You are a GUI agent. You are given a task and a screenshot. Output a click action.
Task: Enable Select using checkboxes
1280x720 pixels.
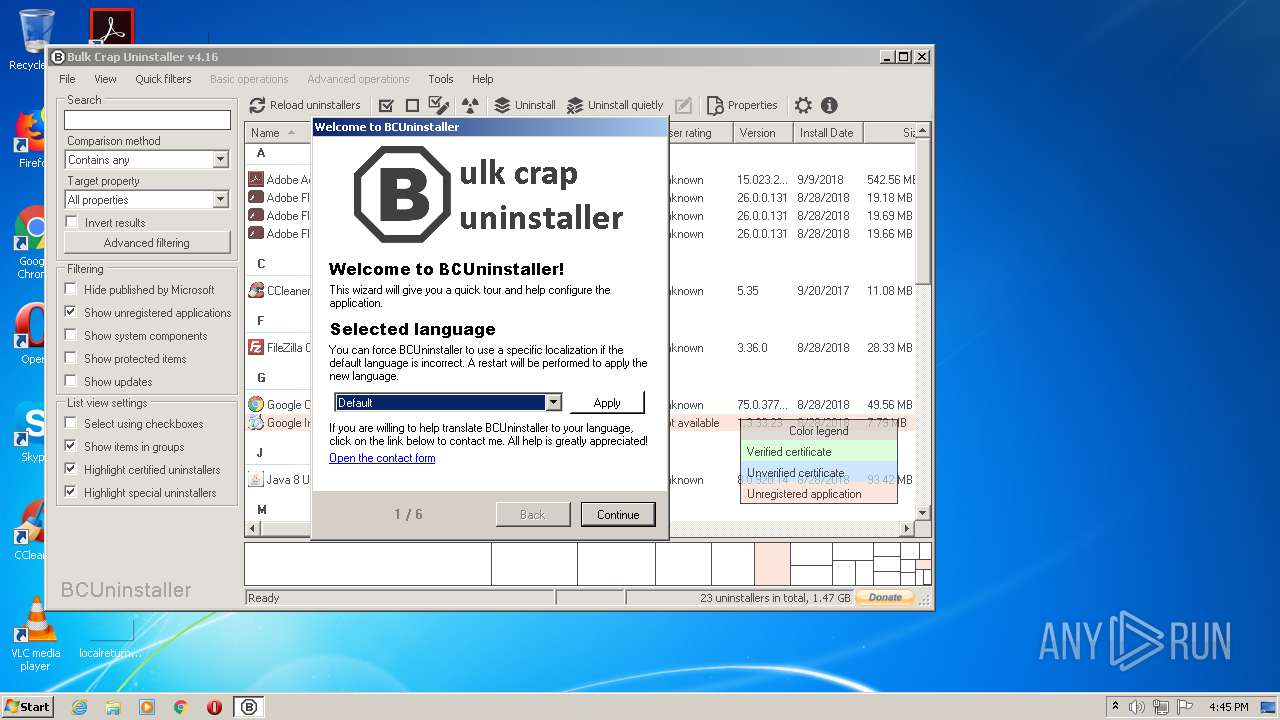coord(71,423)
